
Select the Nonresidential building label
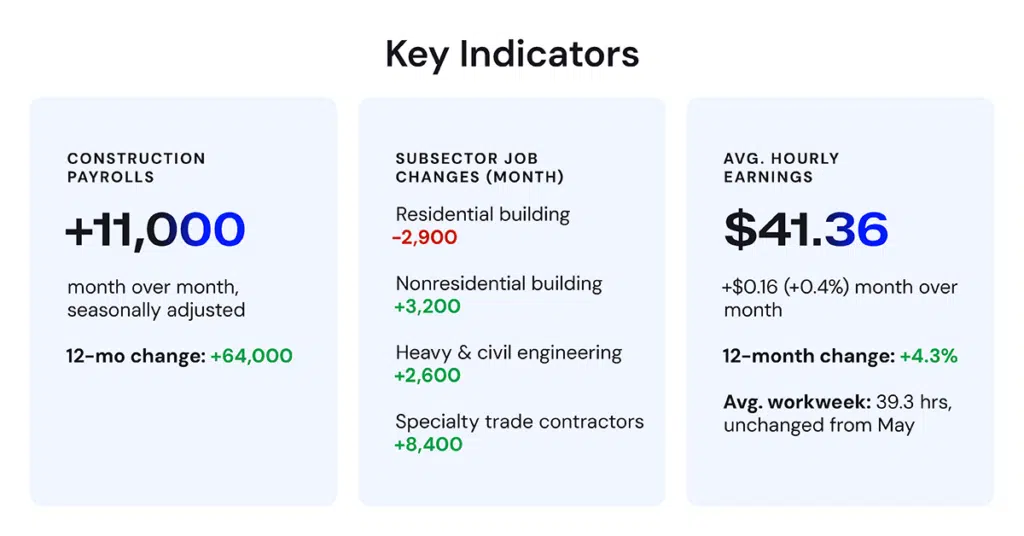499,284
